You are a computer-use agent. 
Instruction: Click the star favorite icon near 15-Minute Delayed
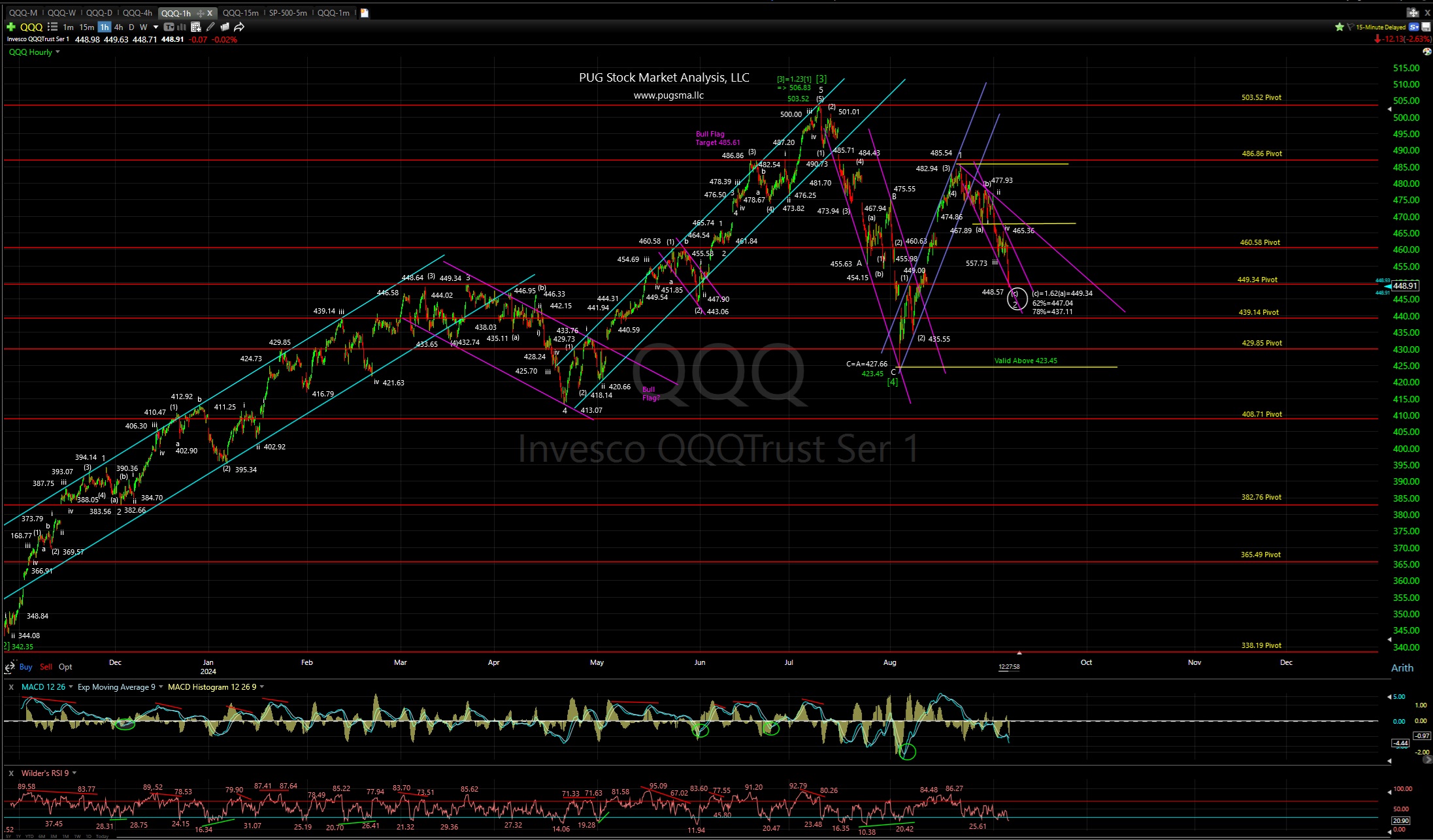(1340, 27)
